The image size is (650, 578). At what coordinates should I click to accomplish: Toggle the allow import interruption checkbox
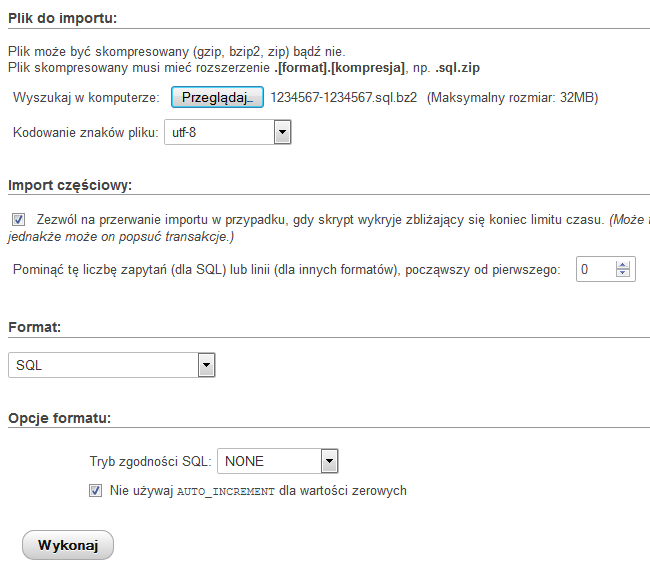click(18, 219)
